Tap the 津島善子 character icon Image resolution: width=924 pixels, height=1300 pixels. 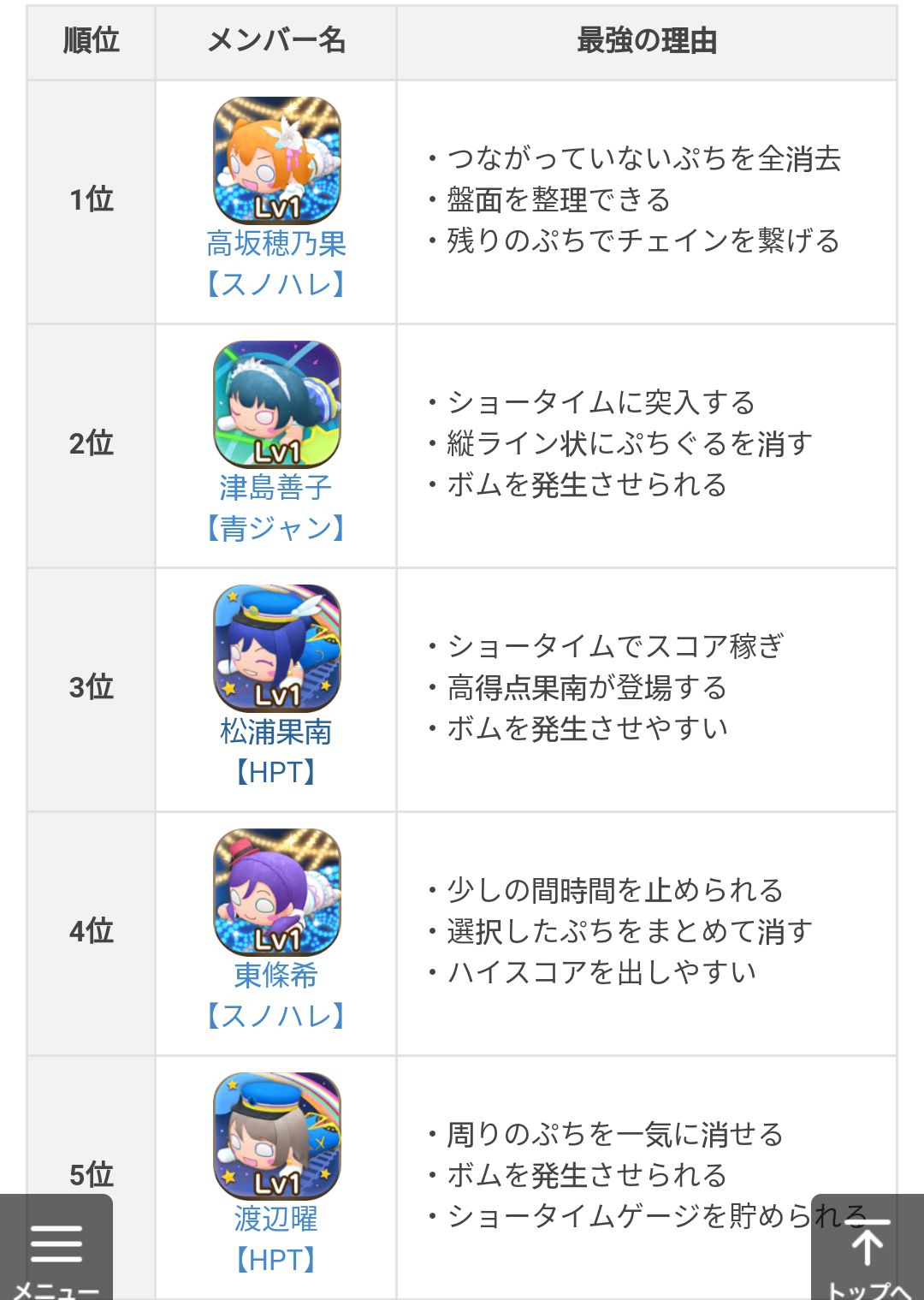tap(276, 404)
